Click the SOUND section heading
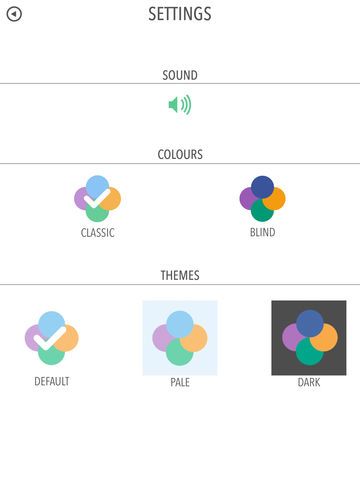The image size is (360, 480). 180,75
